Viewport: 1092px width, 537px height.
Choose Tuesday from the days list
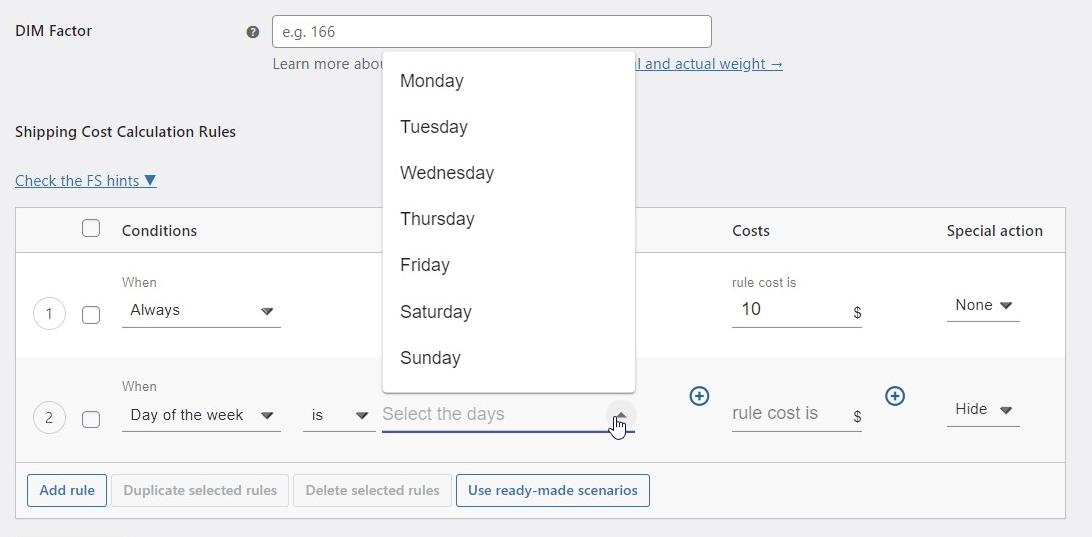(508, 127)
